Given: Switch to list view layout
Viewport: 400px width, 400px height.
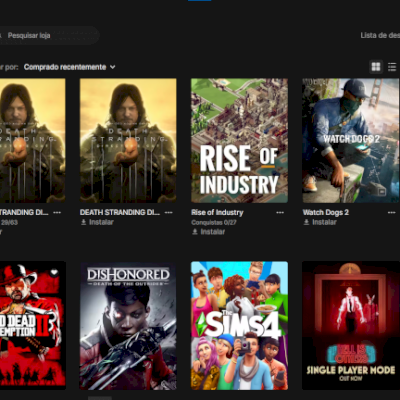Looking at the screenshot, I should point(392,67).
